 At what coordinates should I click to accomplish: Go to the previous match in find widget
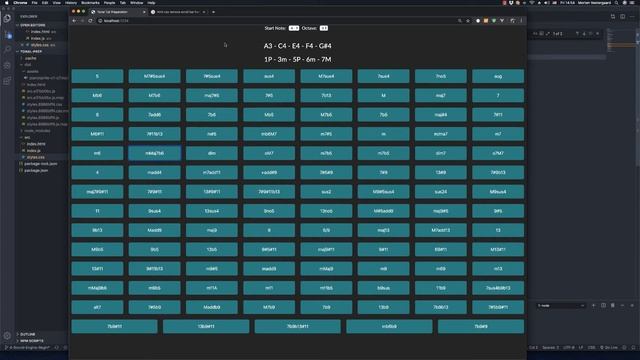pos(577,33)
